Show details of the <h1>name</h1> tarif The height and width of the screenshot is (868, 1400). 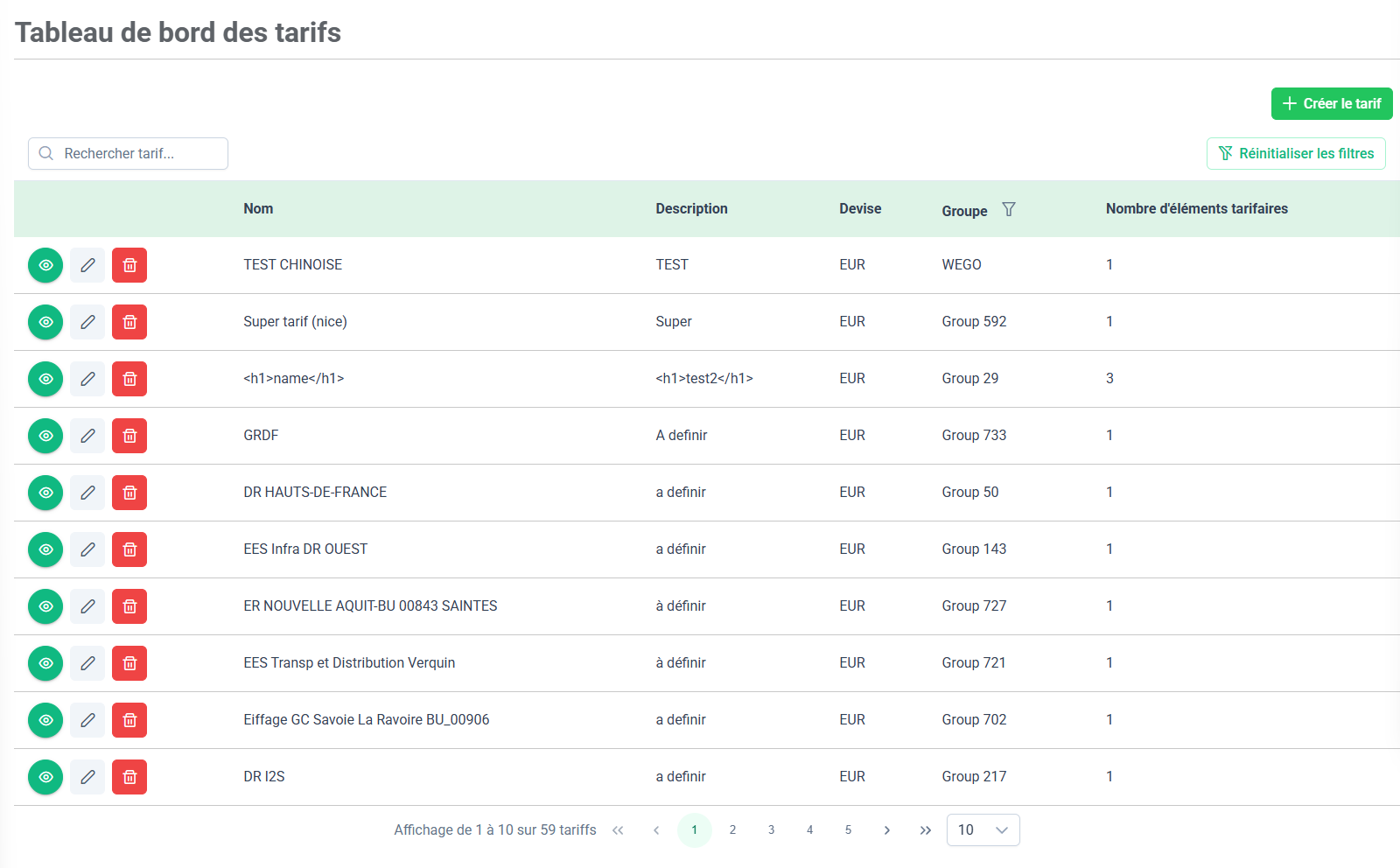45,379
